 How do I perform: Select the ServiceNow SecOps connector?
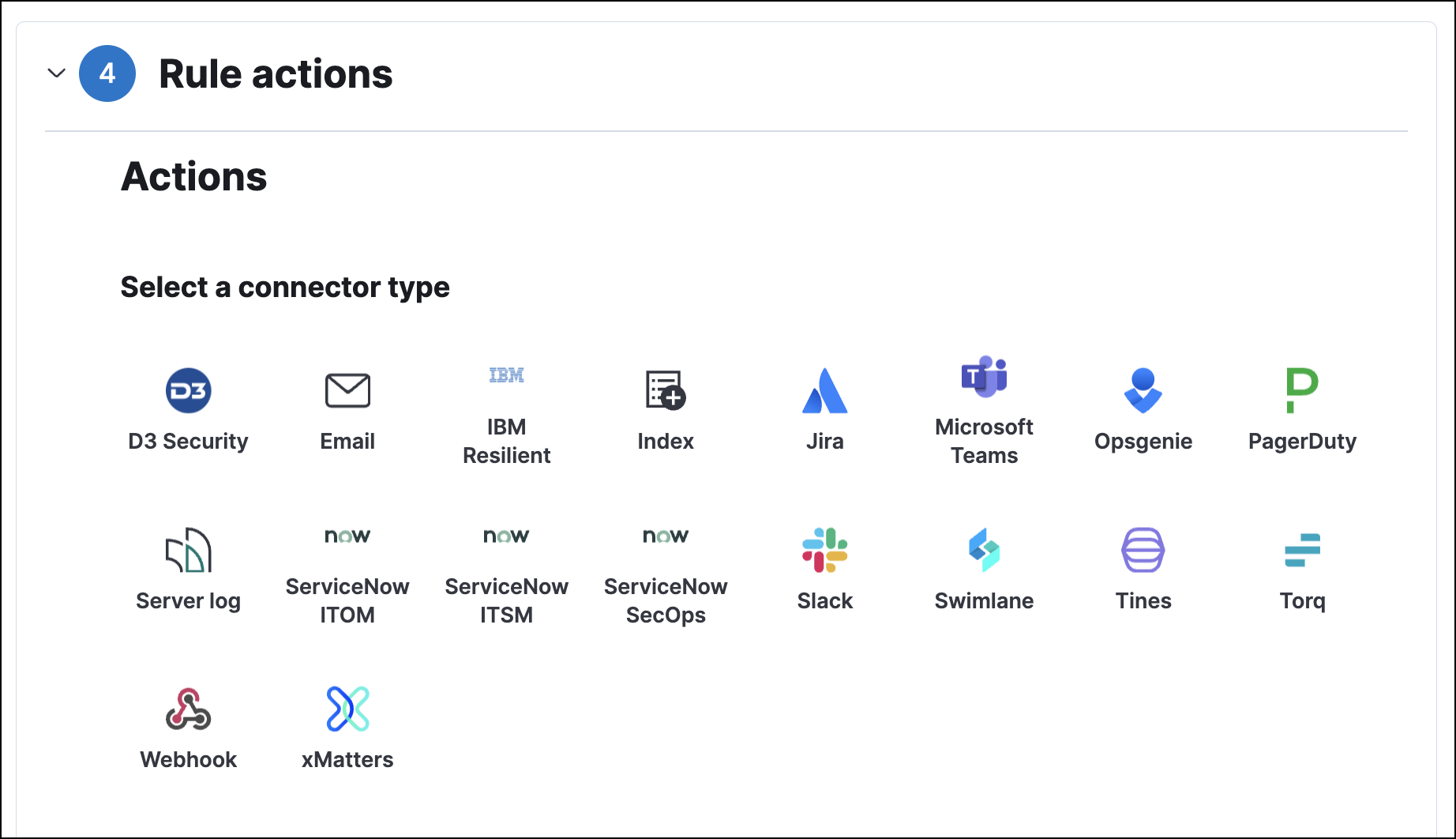pos(666,565)
